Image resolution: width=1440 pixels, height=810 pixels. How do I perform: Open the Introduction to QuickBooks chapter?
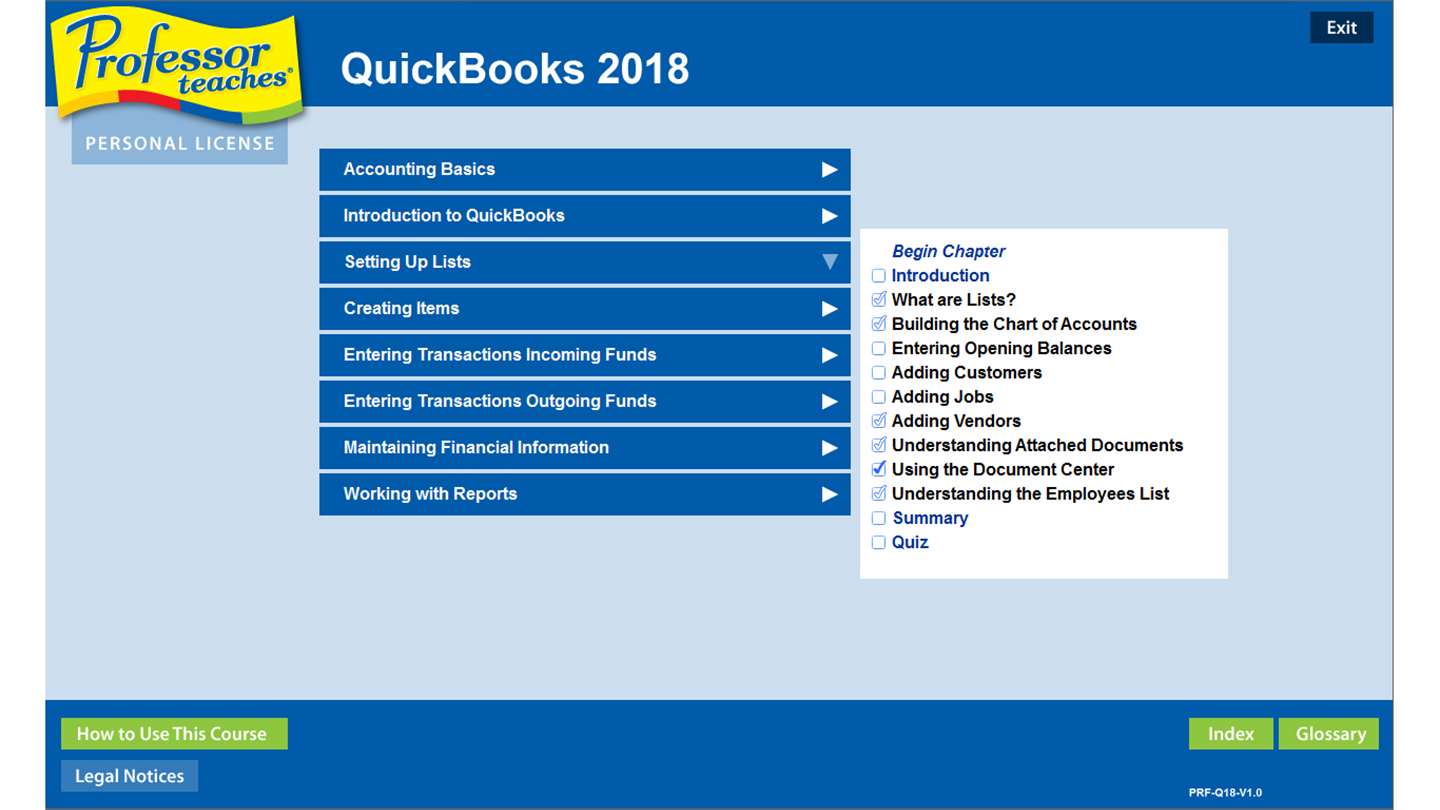point(585,216)
